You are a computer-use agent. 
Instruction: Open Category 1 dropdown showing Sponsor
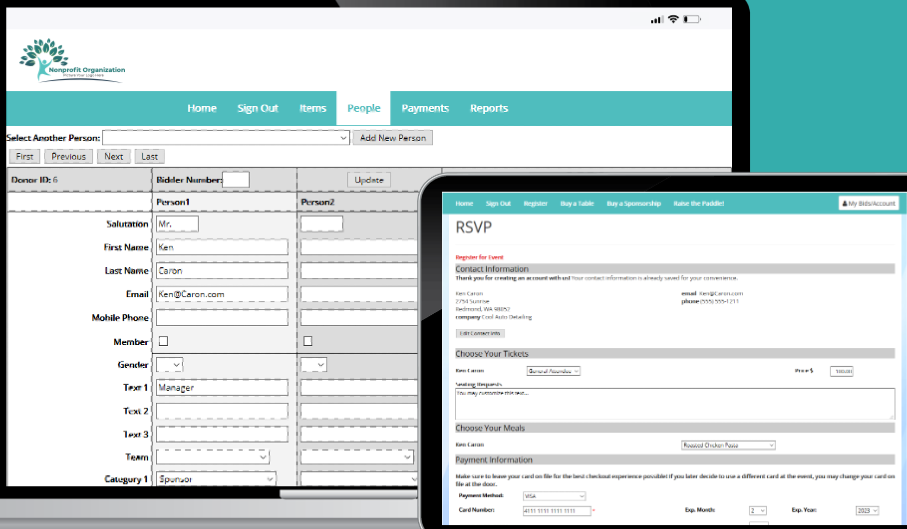[216, 479]
